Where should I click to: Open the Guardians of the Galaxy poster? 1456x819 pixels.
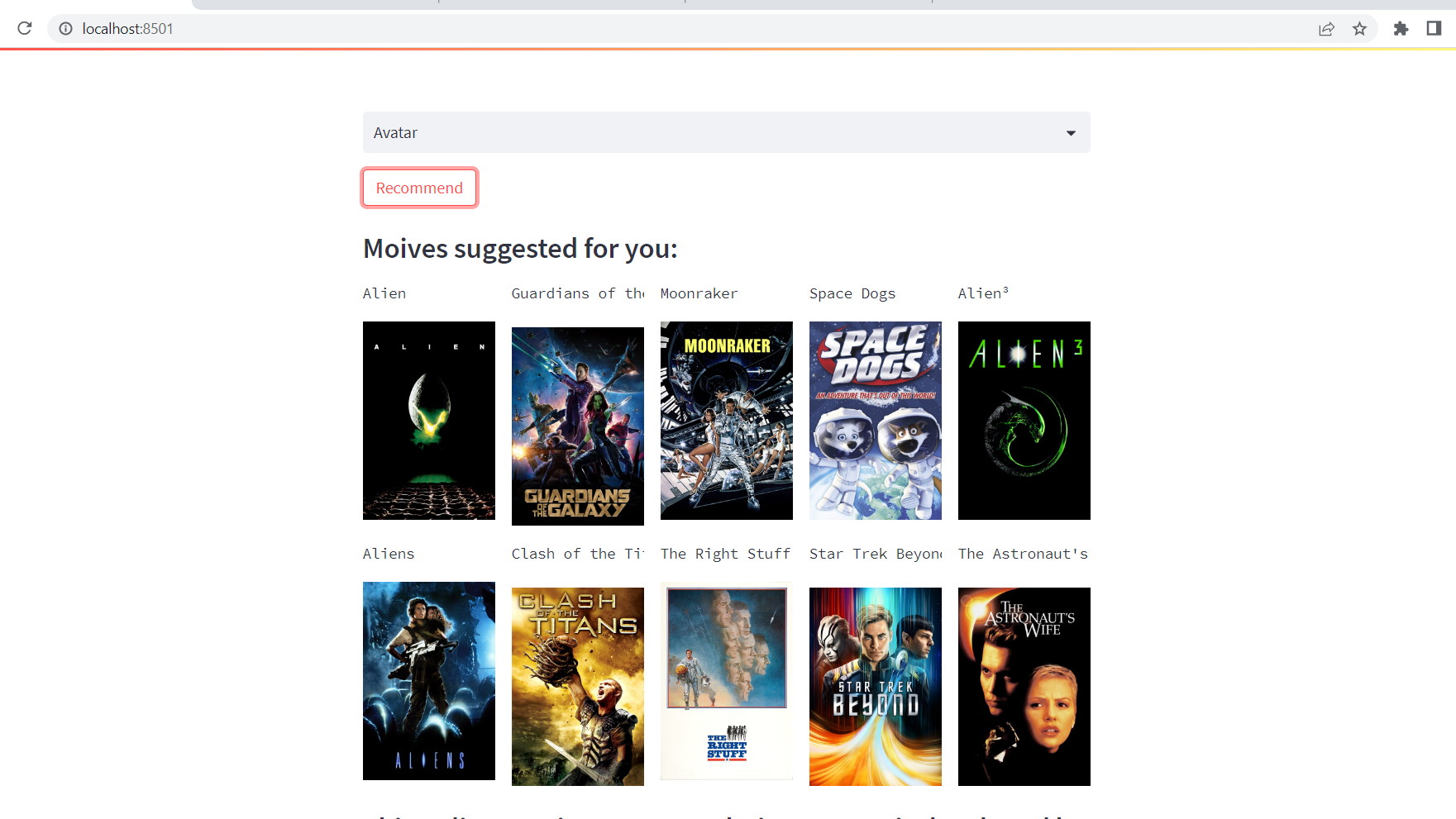577,426
